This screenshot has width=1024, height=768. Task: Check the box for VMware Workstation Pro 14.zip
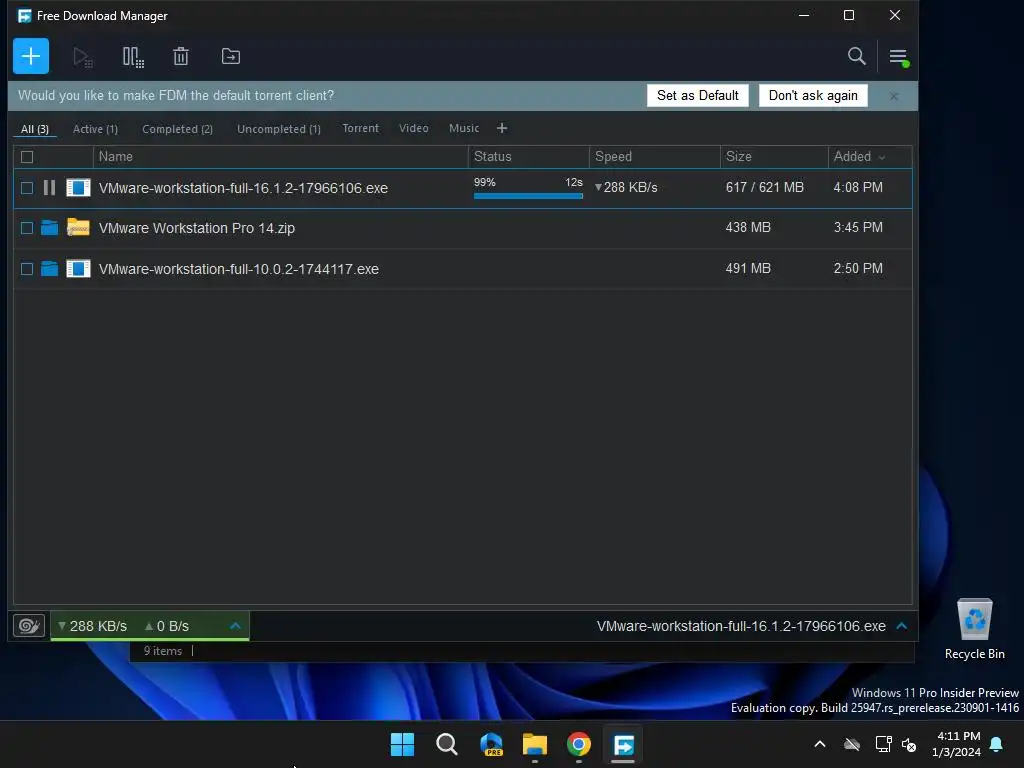27,228
